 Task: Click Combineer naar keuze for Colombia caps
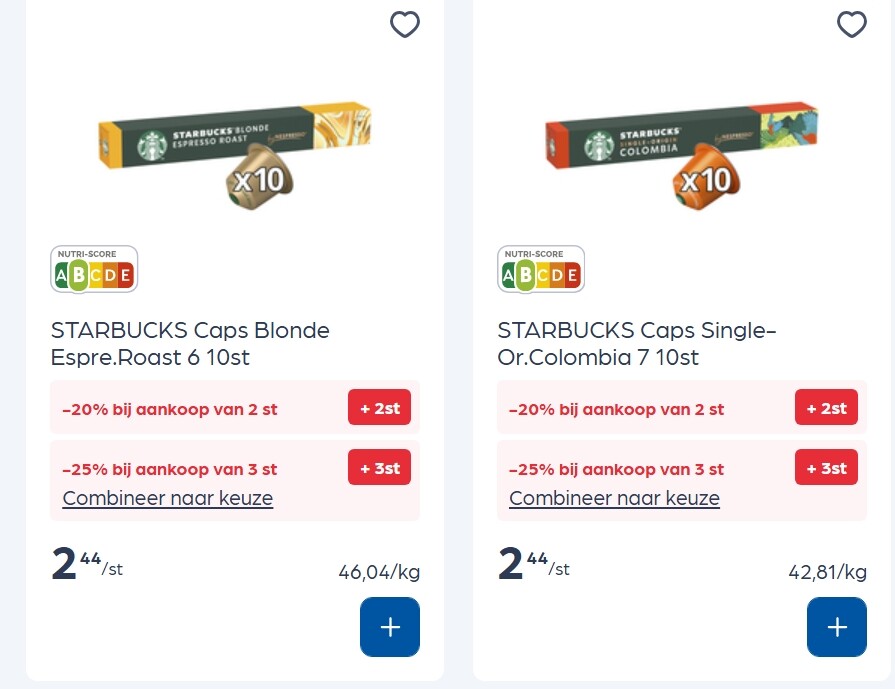[614, 498]
